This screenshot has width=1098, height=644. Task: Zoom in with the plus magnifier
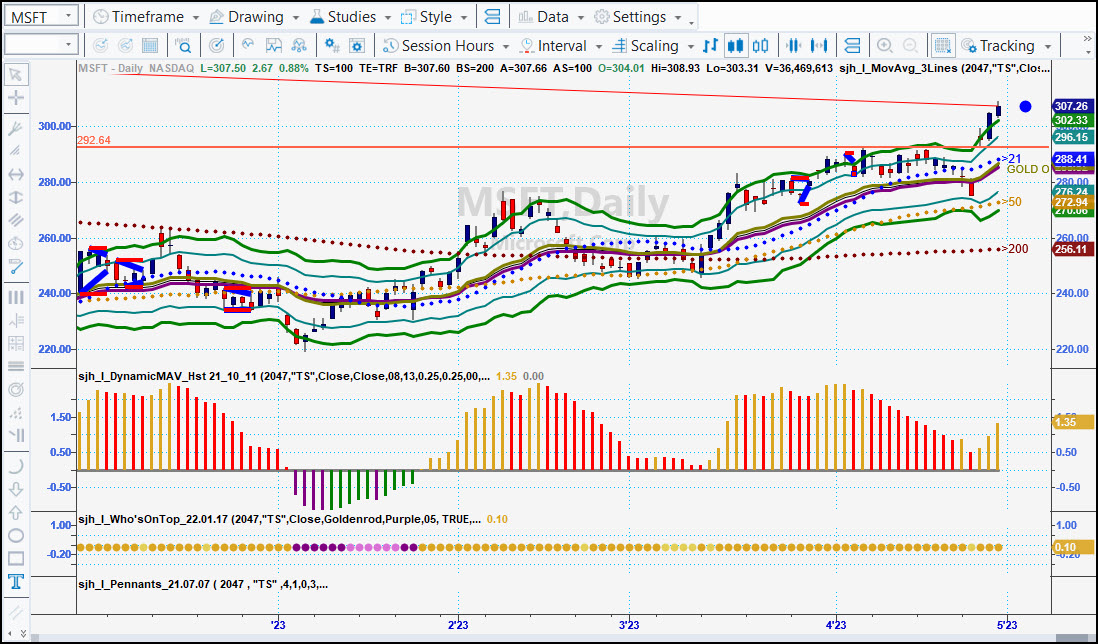pos(885,46)
